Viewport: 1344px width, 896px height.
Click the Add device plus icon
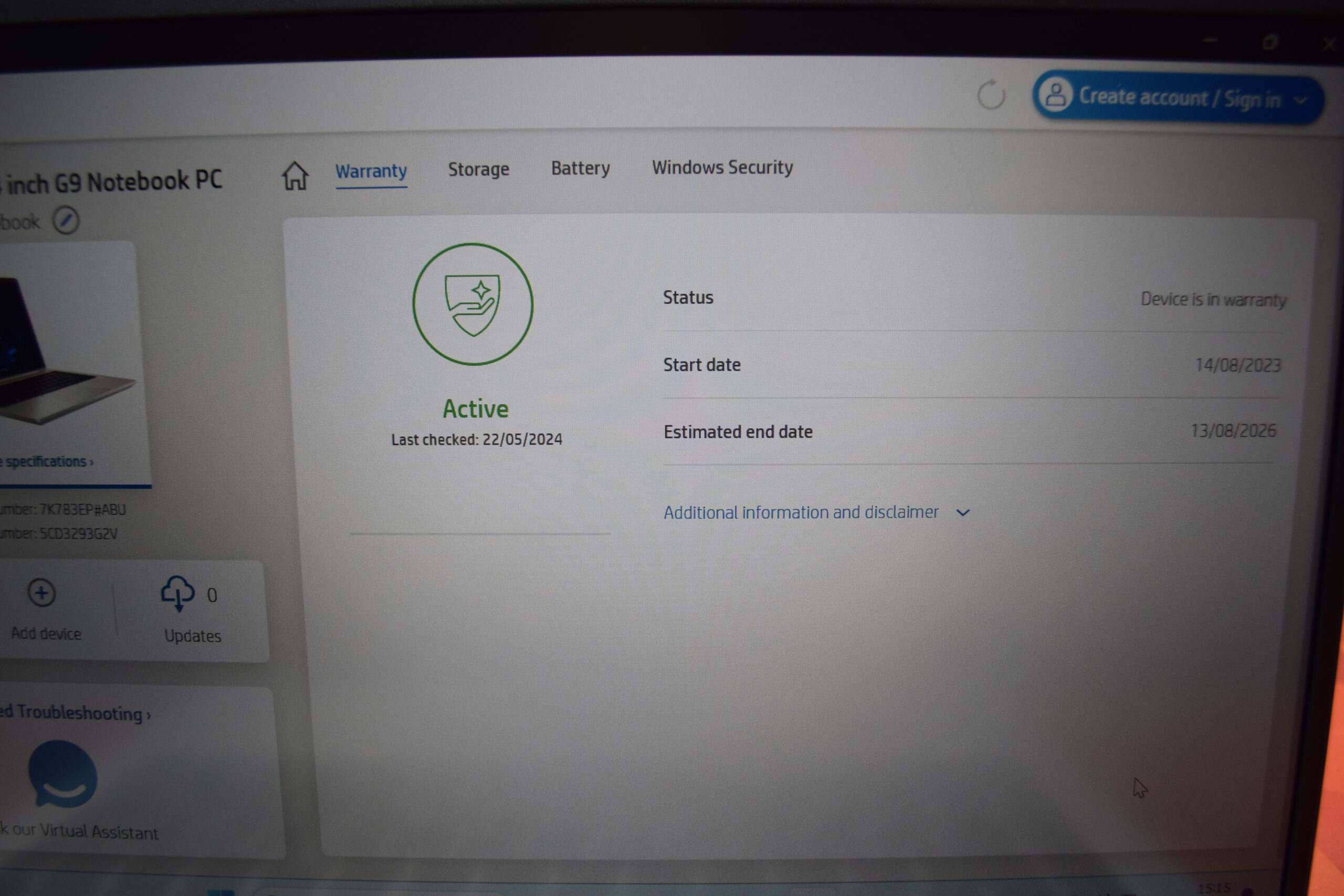[41, 593]
